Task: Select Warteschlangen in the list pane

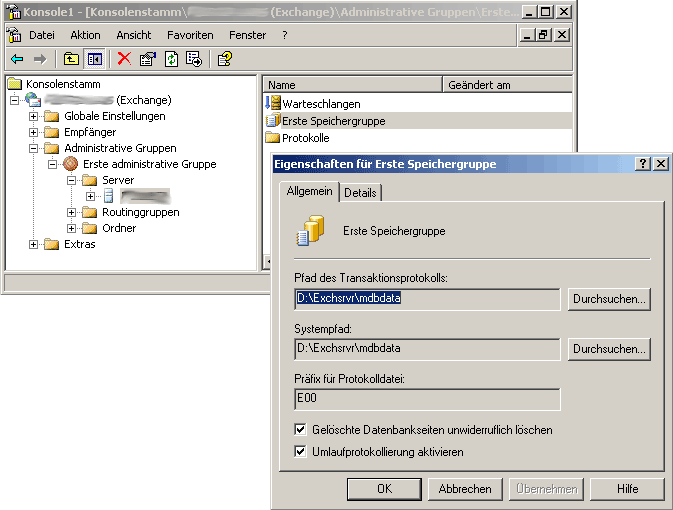Action: (320, 104)
